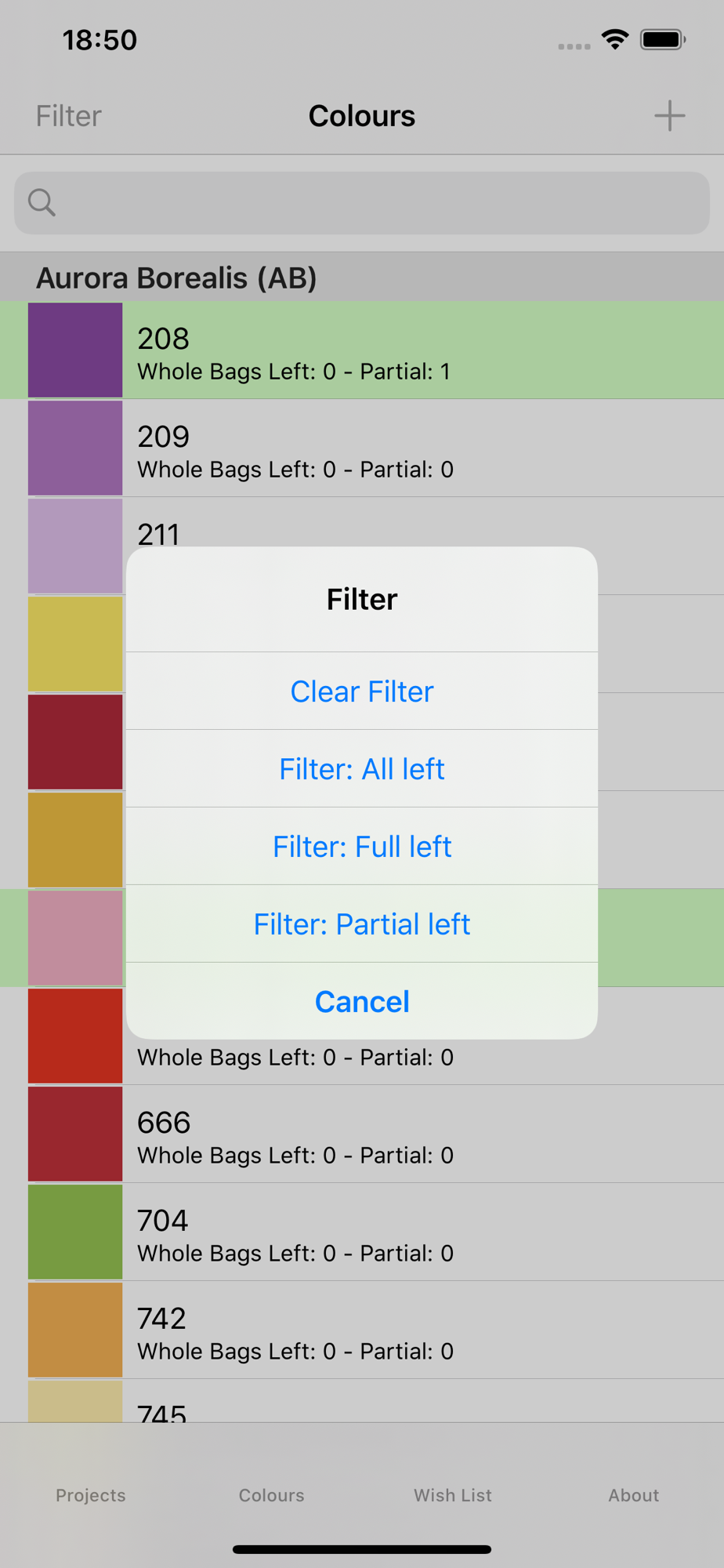
Task: Click the battery status icon
Action: (663, 39)
